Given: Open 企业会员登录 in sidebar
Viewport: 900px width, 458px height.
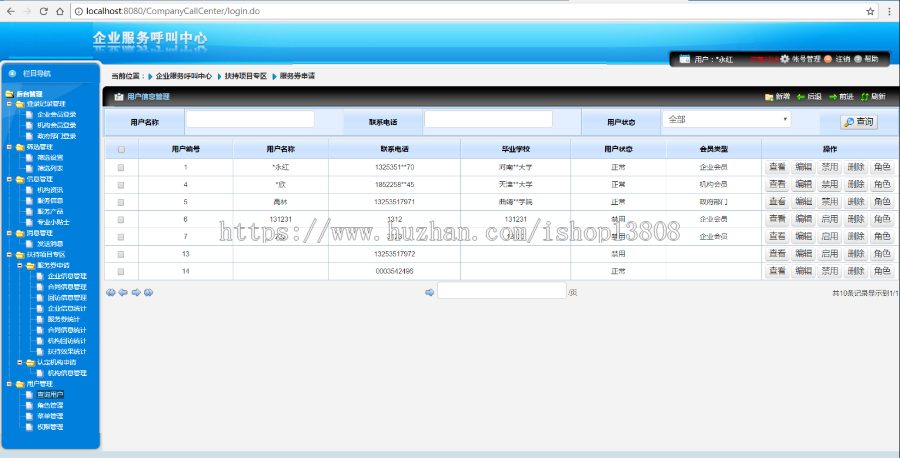Looking at the screenshot, I should (x=56, y=115).
